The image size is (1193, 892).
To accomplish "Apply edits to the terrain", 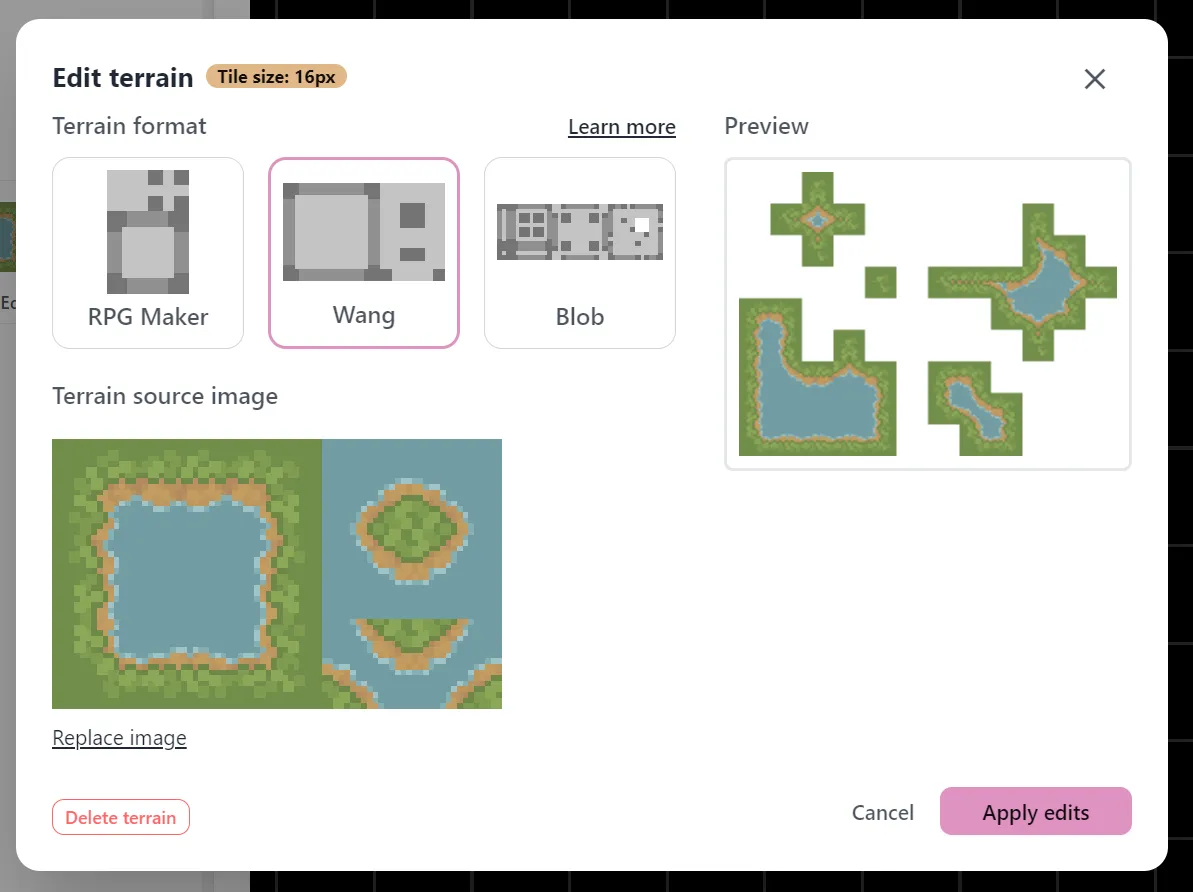I will click(x=1036, y=811).
